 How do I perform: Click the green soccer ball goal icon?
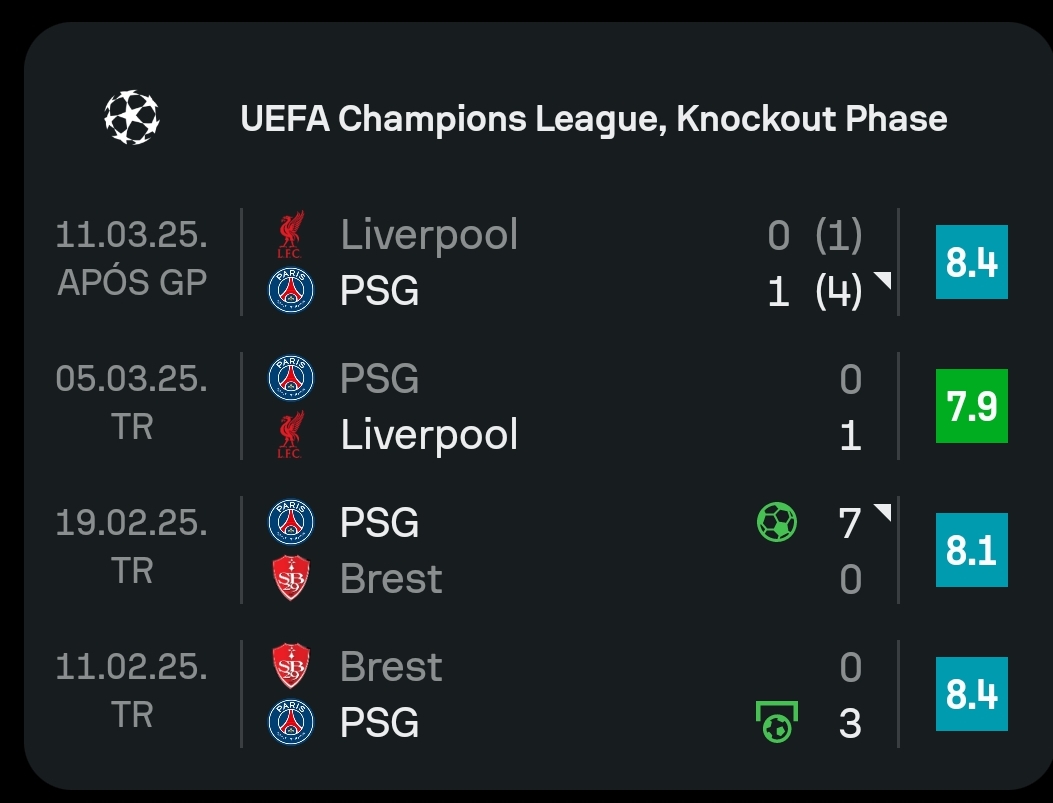pyautogui.click(x=777, y=522)
